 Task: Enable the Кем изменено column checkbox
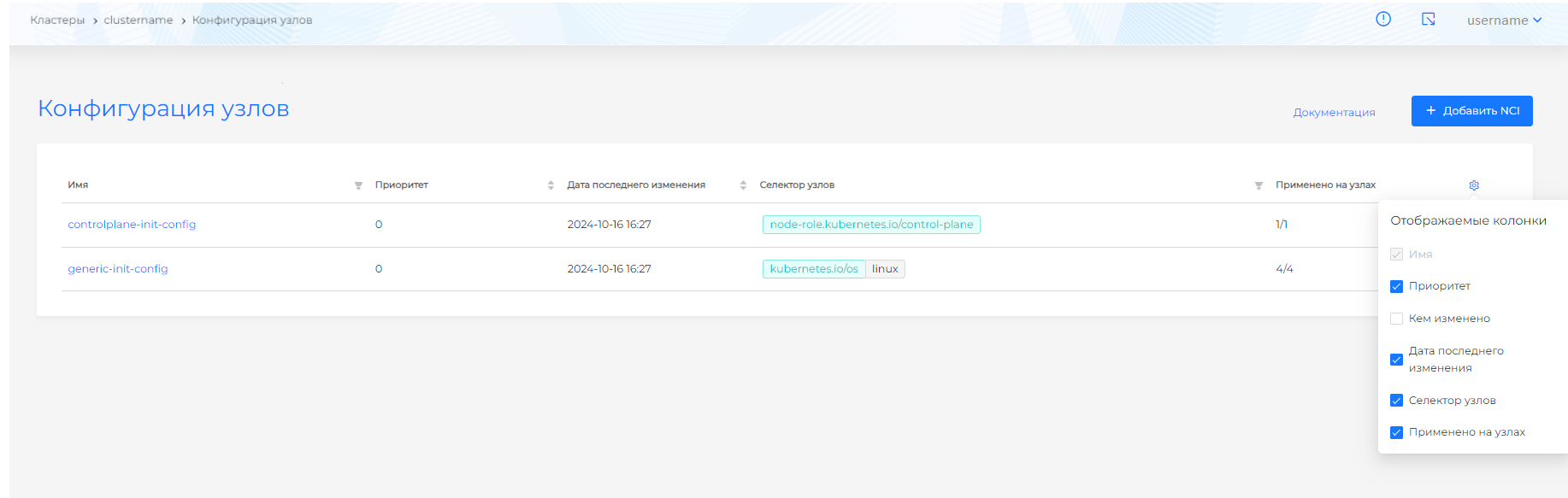click(x=1396, y=319)
